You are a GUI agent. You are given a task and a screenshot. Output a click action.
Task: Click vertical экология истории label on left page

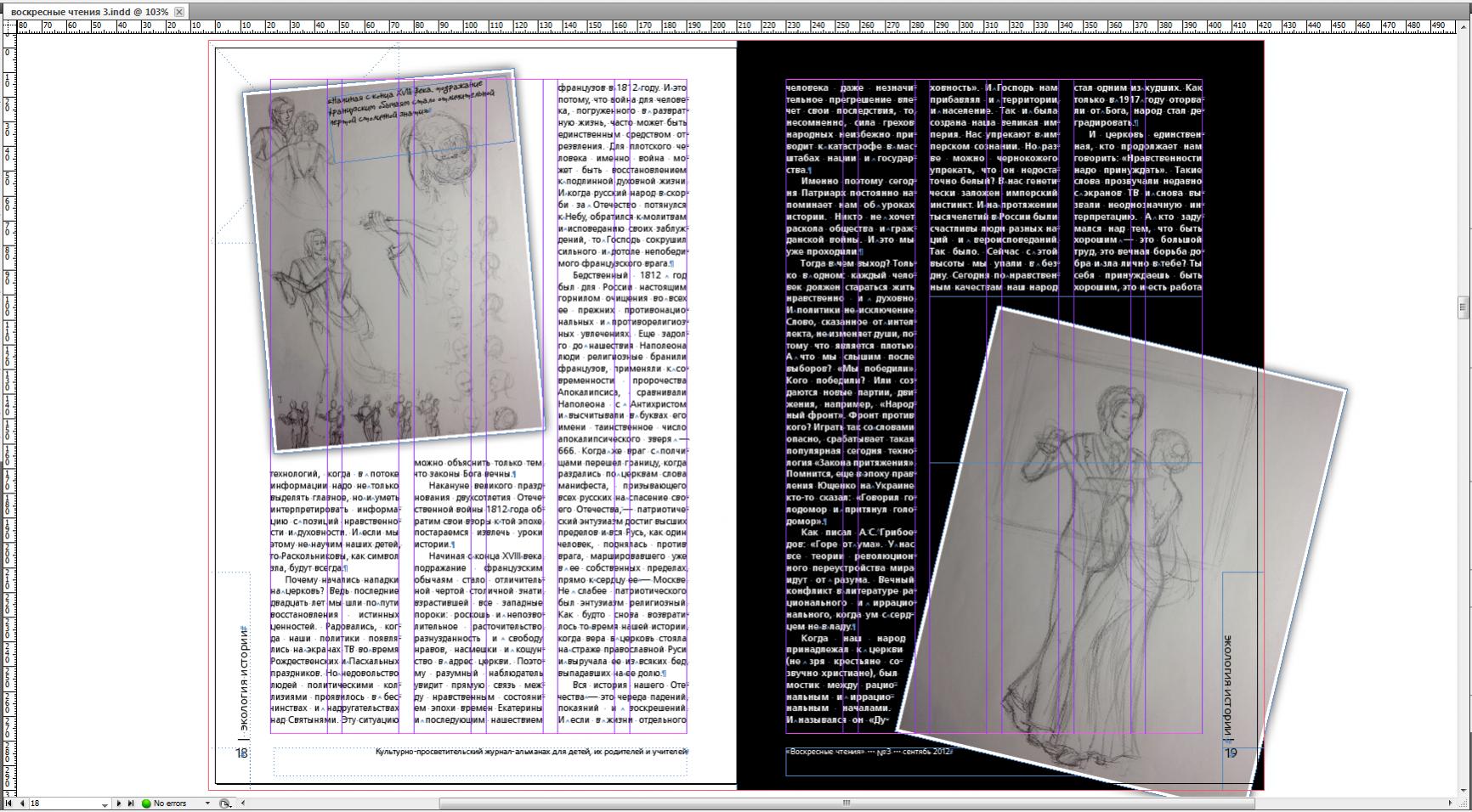244,681
